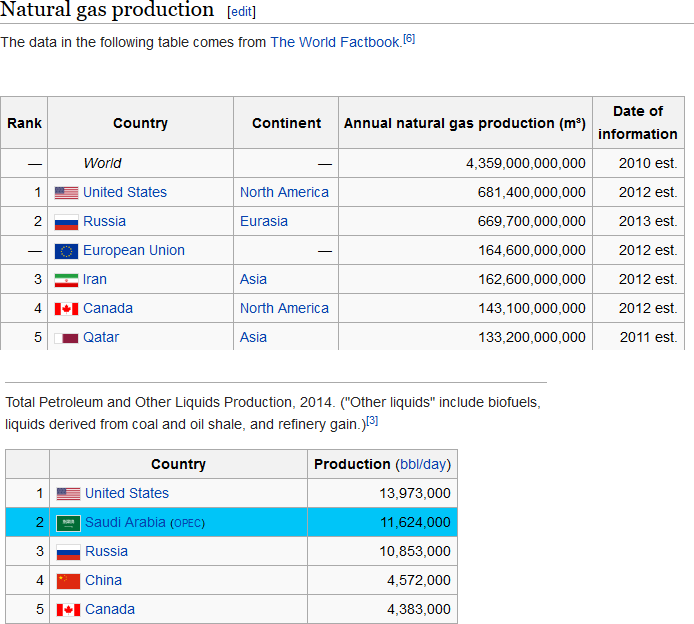Click the Date of information column header
The width and height of the screenshot is (694, 624).
click(638, 123)
